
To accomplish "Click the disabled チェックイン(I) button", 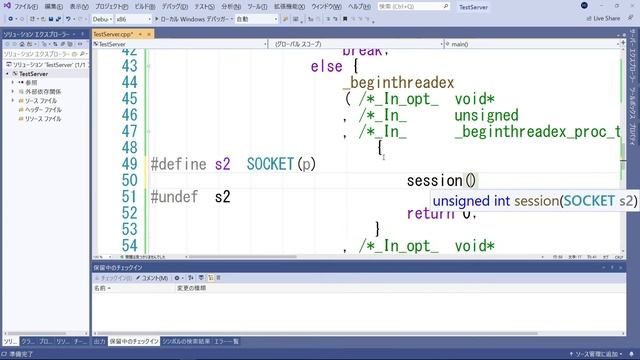I will [x=113, y=278].
